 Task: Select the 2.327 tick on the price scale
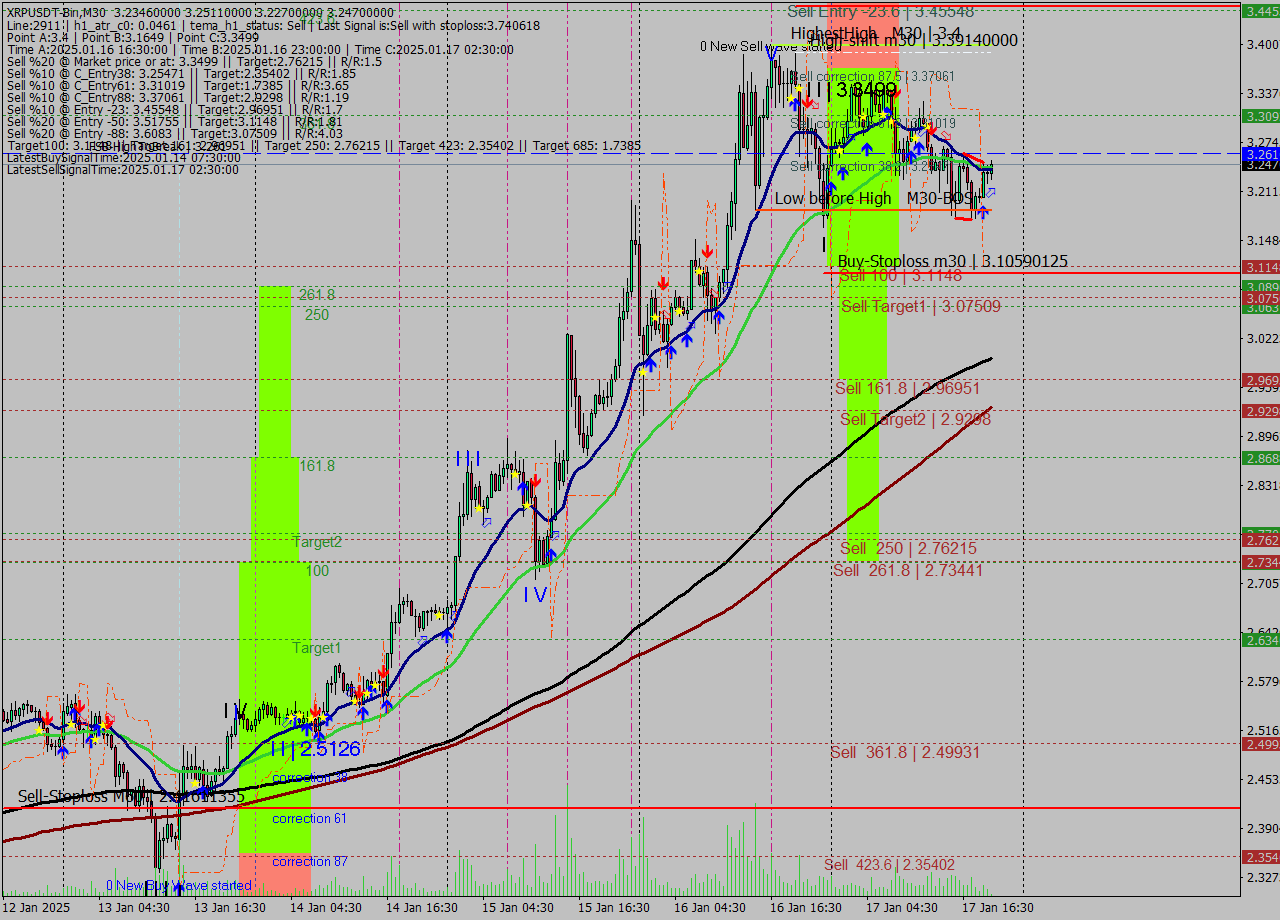click(1261, 877)
